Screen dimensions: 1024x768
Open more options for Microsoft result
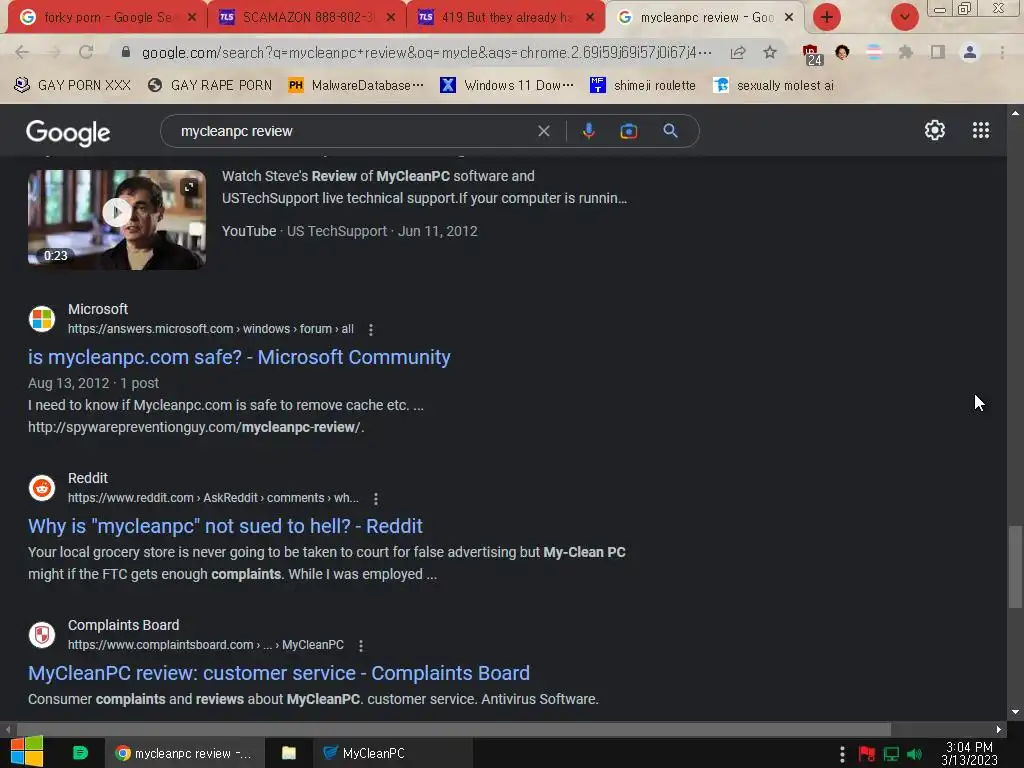(371, 330)
